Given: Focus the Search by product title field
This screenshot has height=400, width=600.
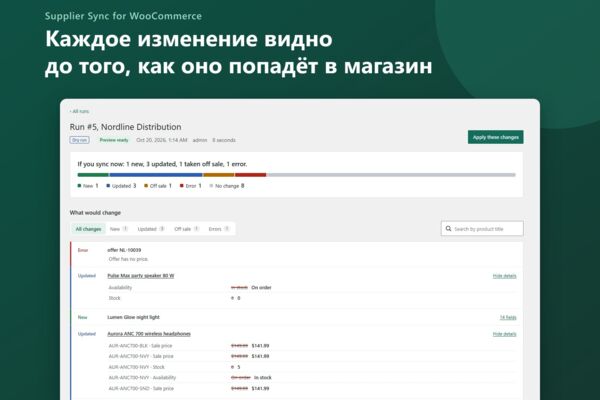Looking at the screenshot, I should pyautogui.click(x=482, y=229).
